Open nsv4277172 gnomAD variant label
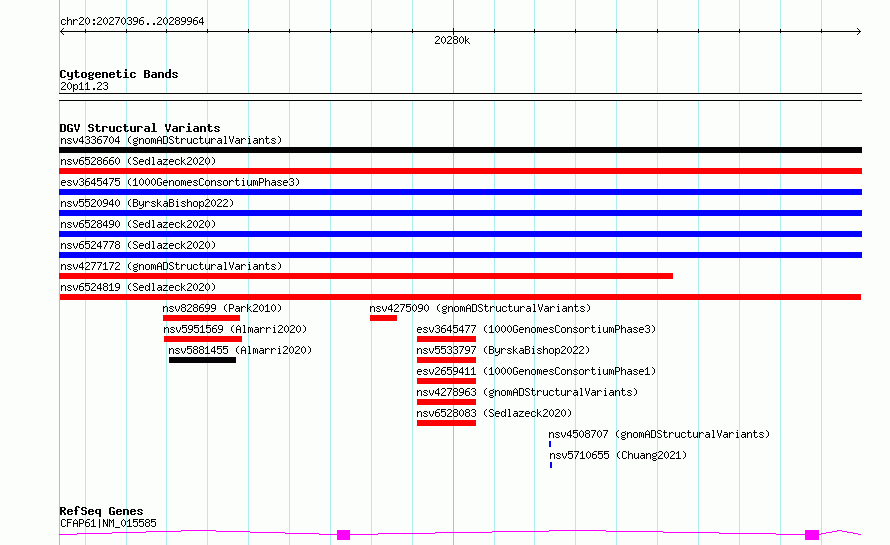The width and height of the screenshot is (890, 545). tap(171, 266)
